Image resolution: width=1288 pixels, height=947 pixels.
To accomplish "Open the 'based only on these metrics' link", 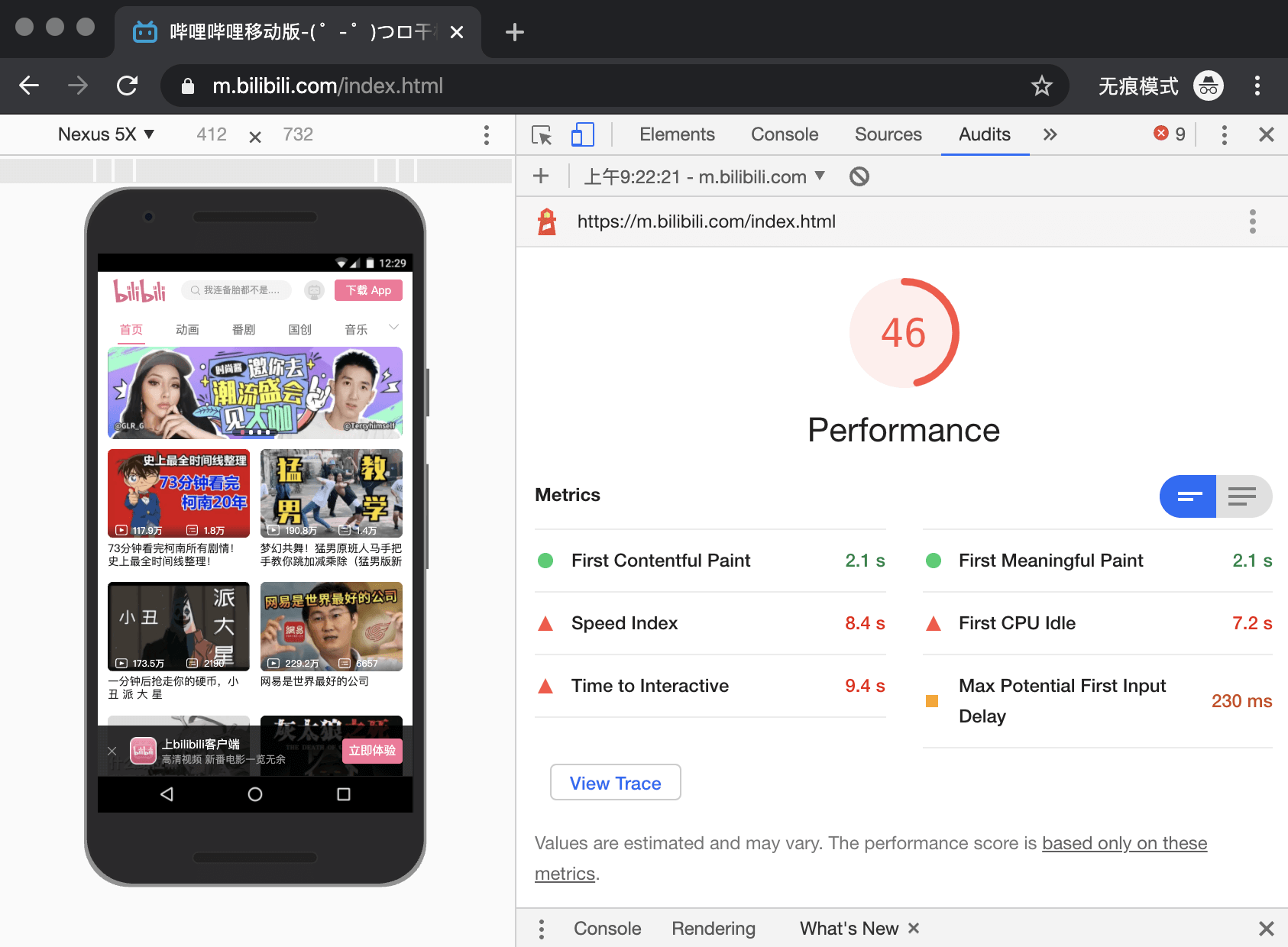I will coord(1124,843).
